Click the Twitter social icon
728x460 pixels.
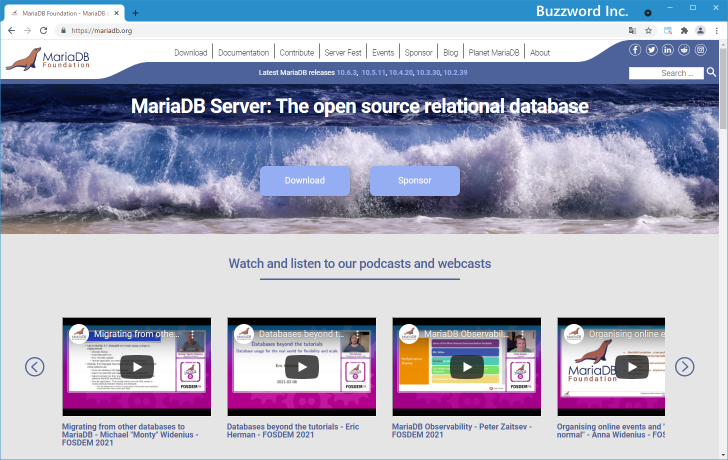[x=651, y=50]
